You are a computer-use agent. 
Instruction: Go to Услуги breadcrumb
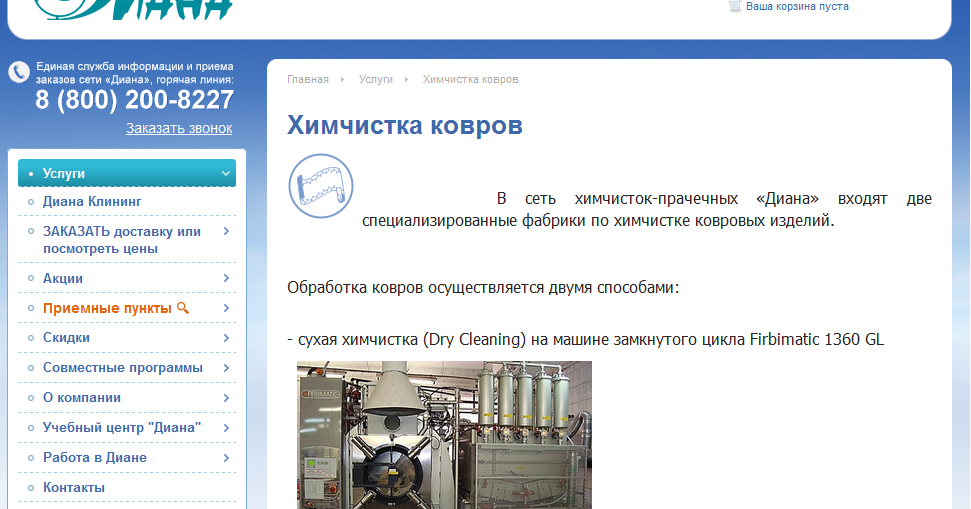pos(376,79)
